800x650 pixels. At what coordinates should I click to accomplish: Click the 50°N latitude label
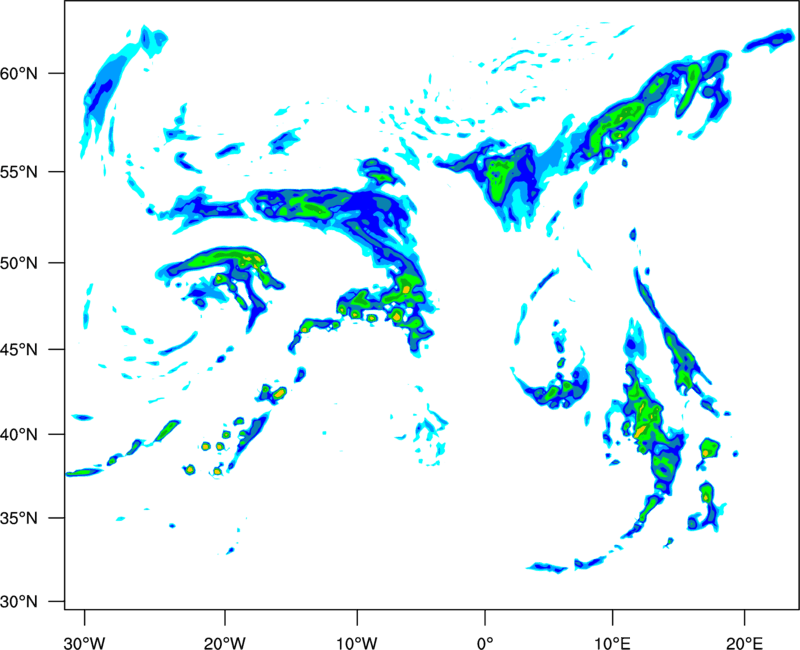click(19, 263)
